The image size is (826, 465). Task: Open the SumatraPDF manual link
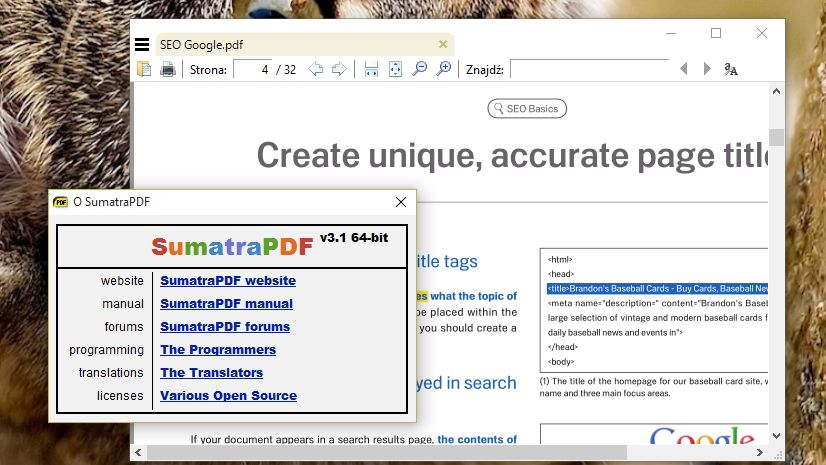pyautogui.click(x=227, y=304)
